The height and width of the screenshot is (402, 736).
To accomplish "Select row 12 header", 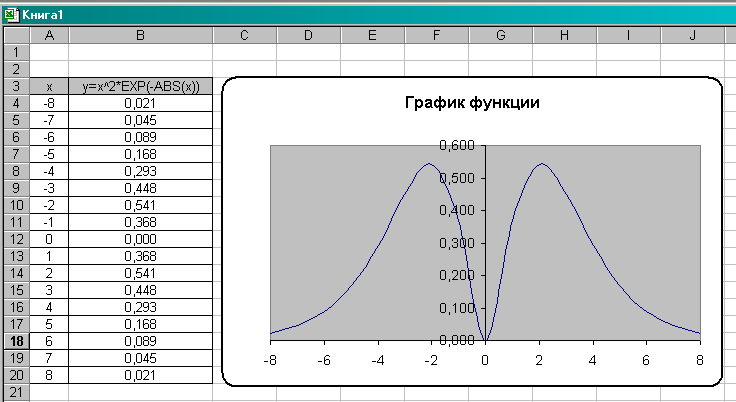I will point(16,239).
